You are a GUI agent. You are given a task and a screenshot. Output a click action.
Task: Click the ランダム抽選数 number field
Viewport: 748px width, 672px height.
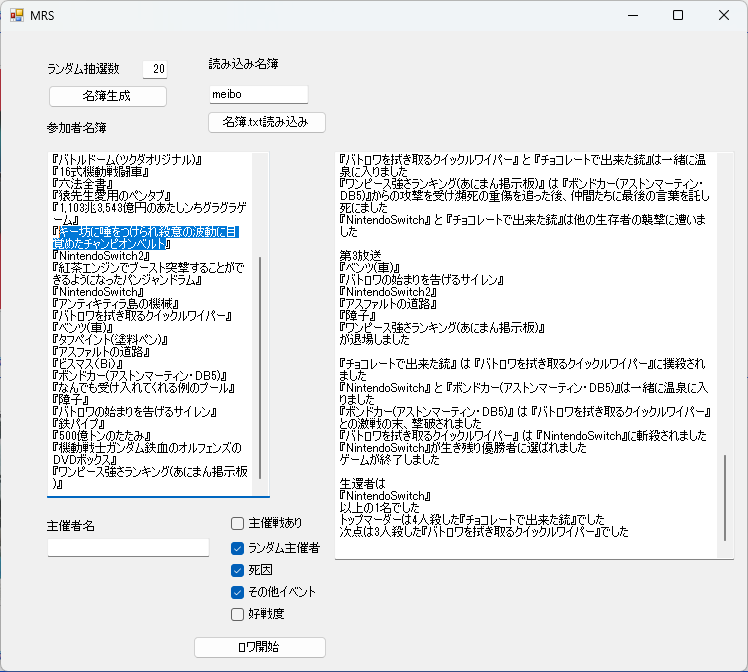(x=154, y=69)
